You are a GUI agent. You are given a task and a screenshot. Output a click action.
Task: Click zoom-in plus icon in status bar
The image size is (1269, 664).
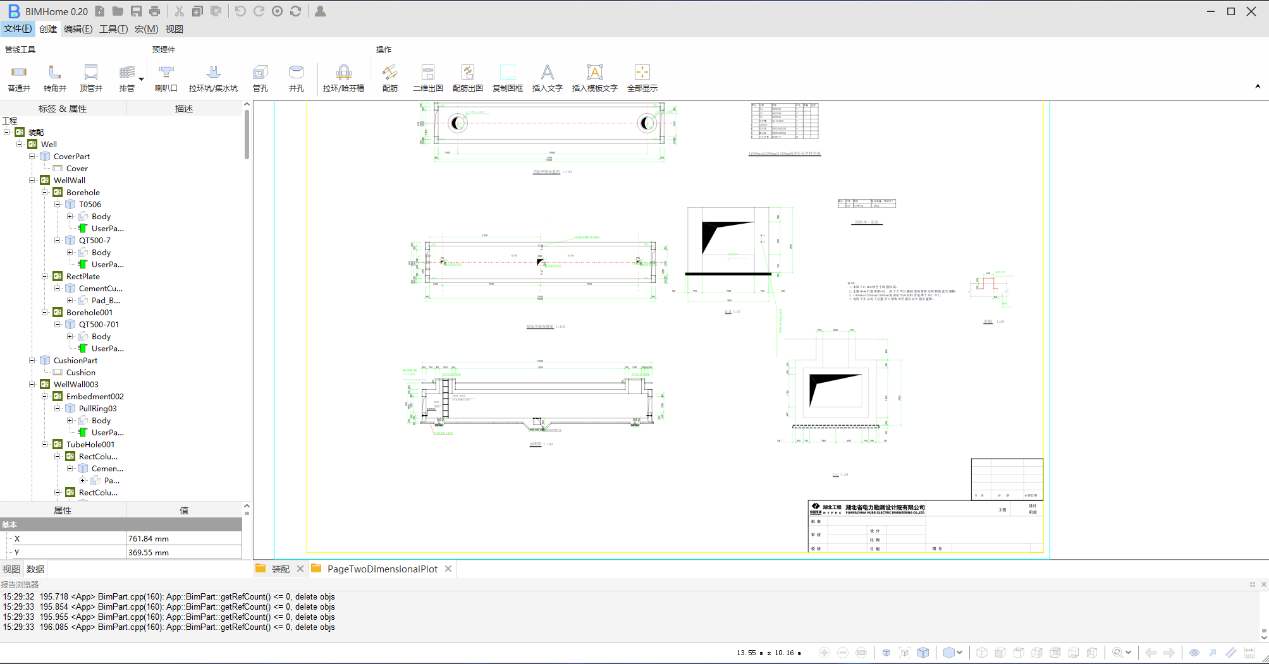pyautogui.click(x=824, y=652)
